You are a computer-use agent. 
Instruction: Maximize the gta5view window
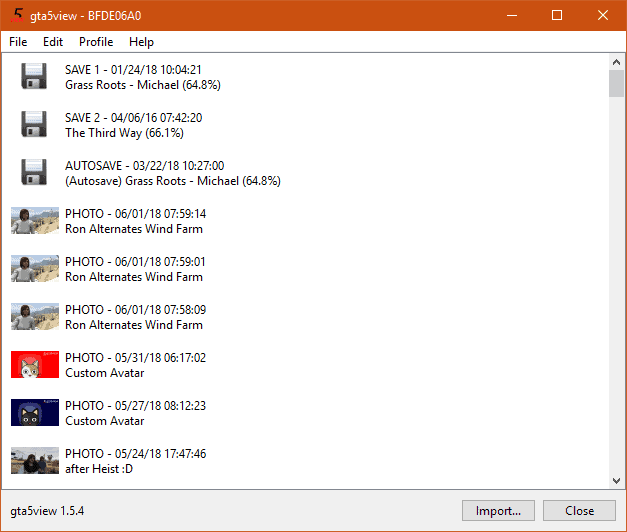pos(557,15)
